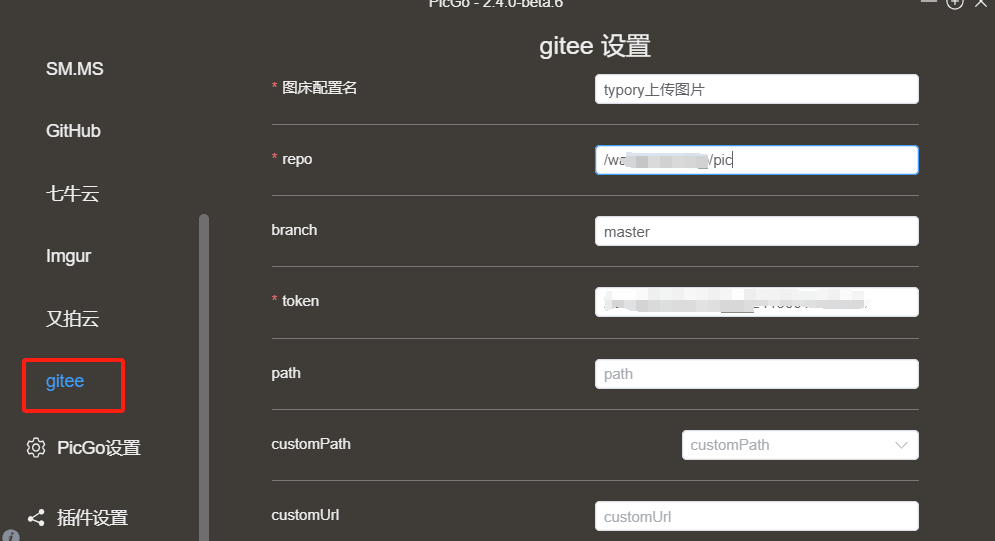Screen dimensions: 995x541
Task: Click the circled plus icon in title bar
Action: pos(955,3)
